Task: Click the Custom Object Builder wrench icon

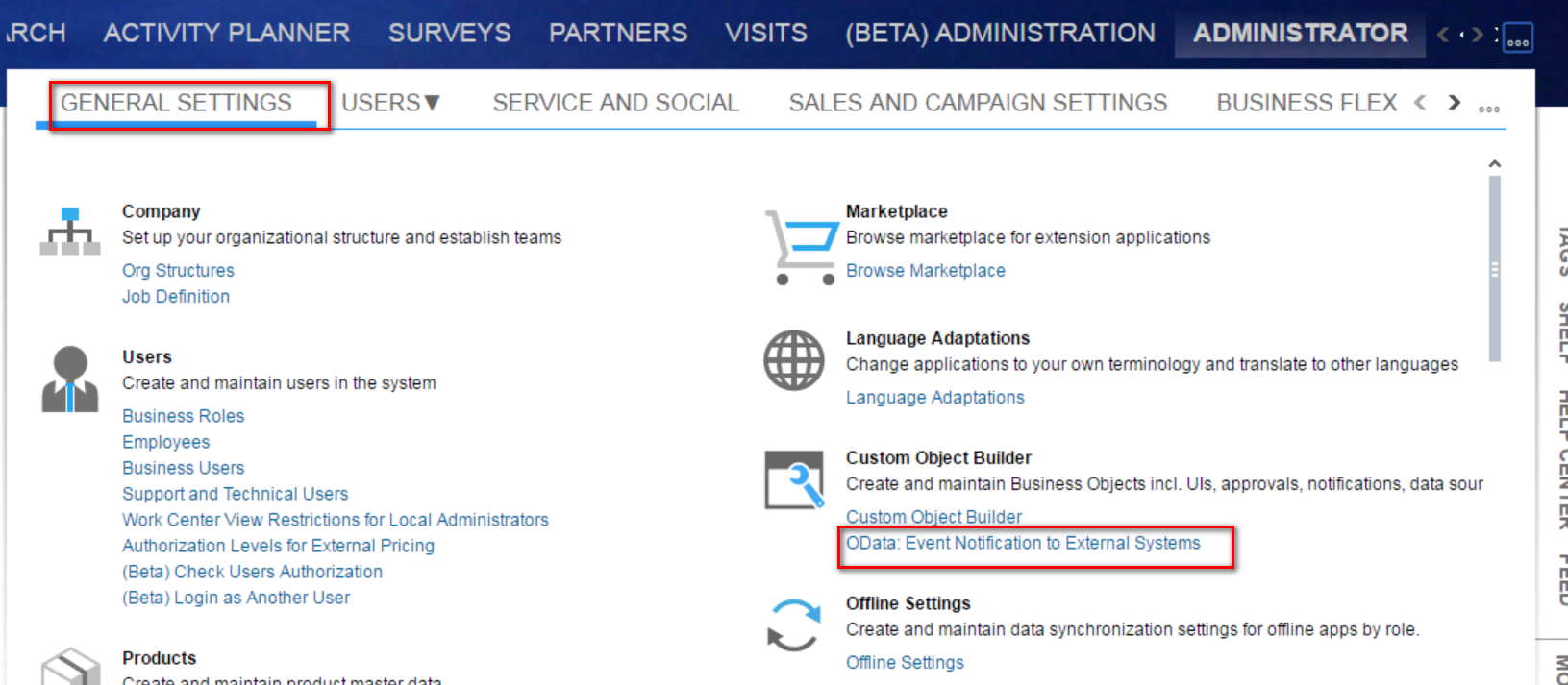Action: pyautogui.click(x=794, y=479)
